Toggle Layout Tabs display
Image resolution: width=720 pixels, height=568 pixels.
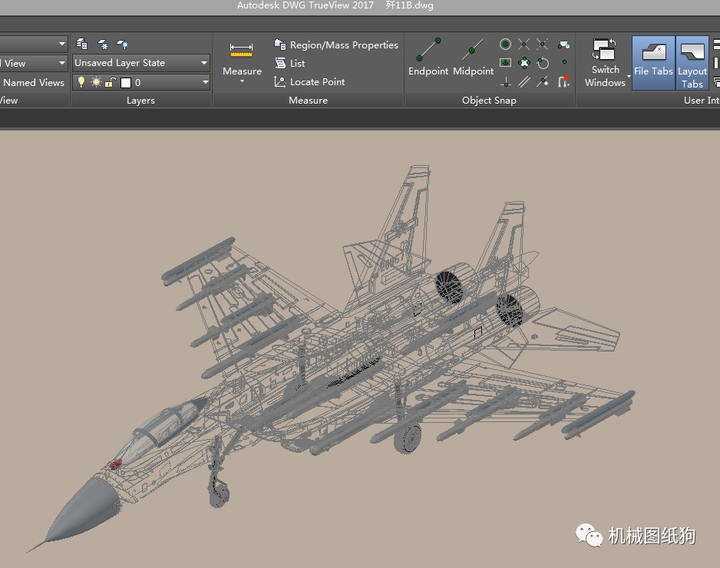[x=692, y=60]
